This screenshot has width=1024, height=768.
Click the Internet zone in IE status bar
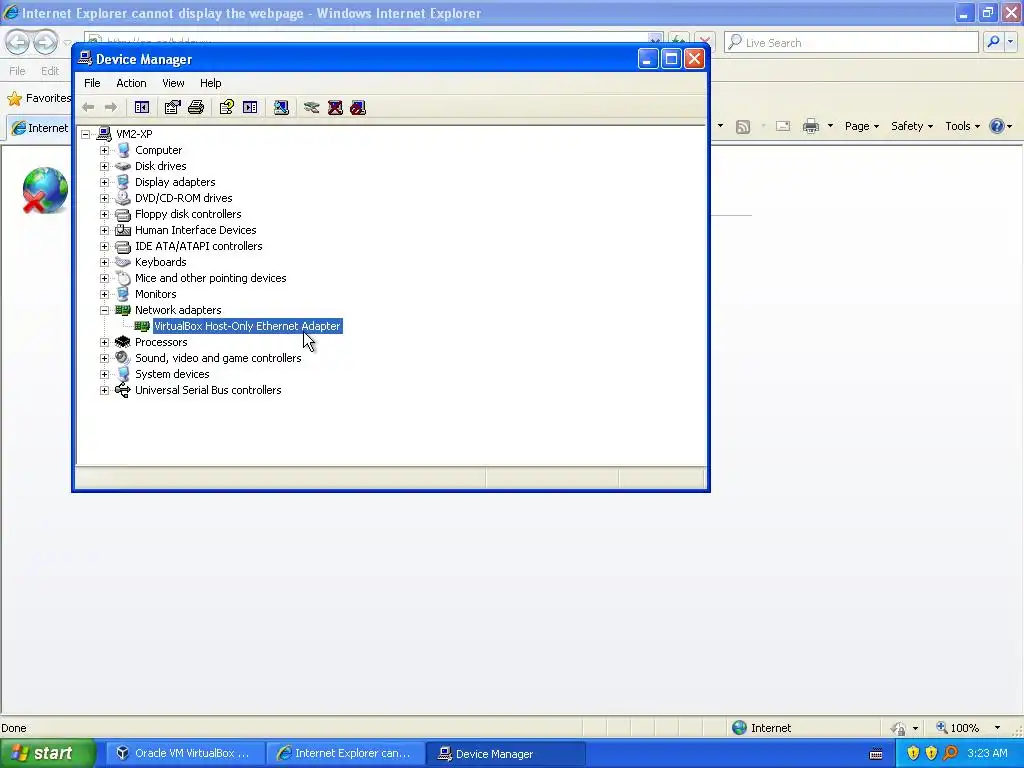(x=761, y=728)
